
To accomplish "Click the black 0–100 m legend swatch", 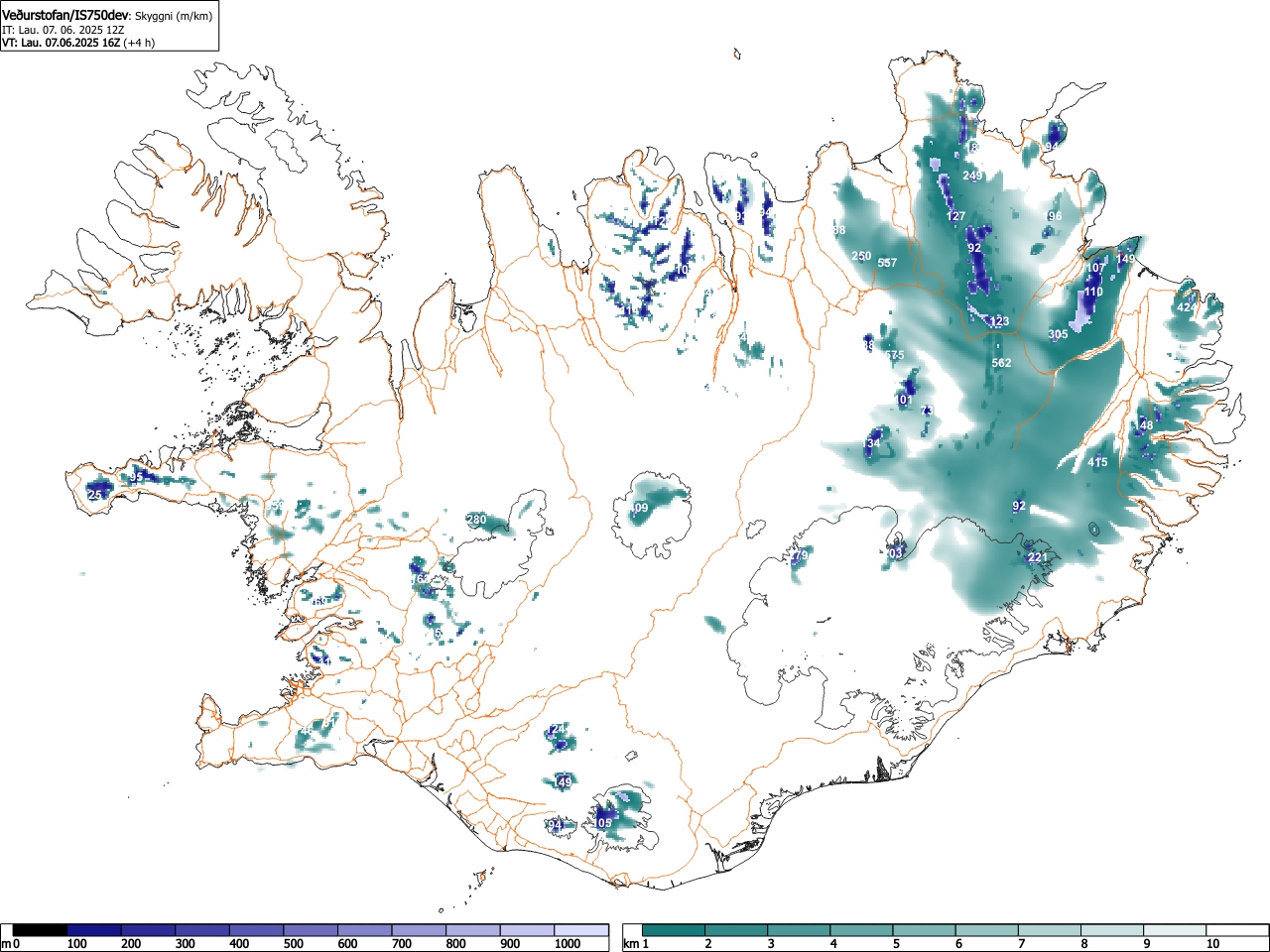I will (41, 930).
